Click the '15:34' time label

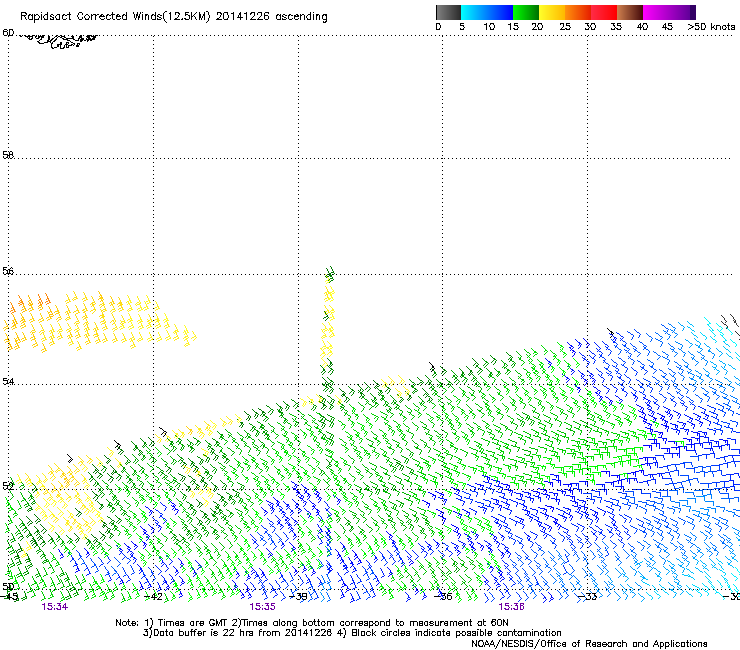click(x=55, y=607)
